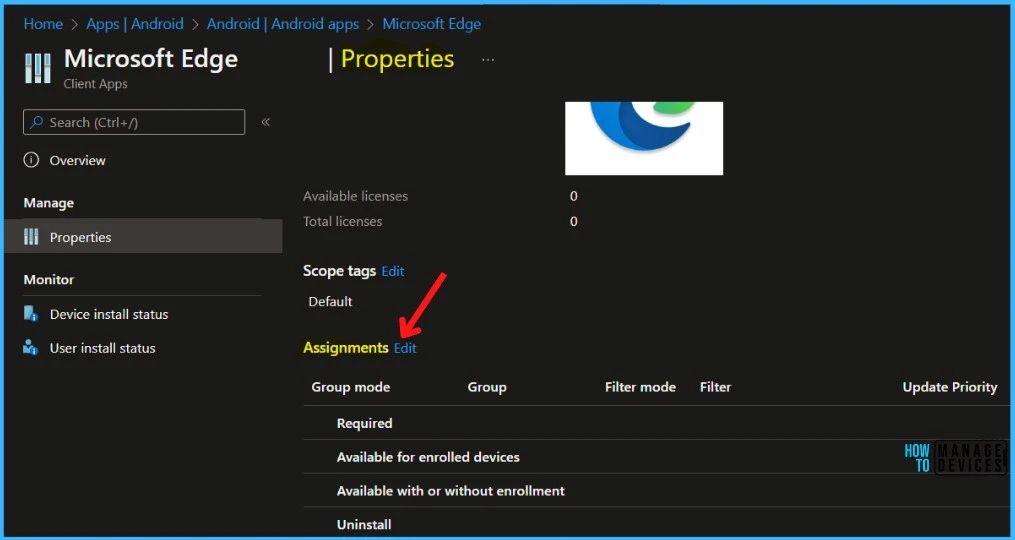The width and height of the screenshot is (1015, 540).
Task: Click the Manage section heading
Action: tap(49, 203)
